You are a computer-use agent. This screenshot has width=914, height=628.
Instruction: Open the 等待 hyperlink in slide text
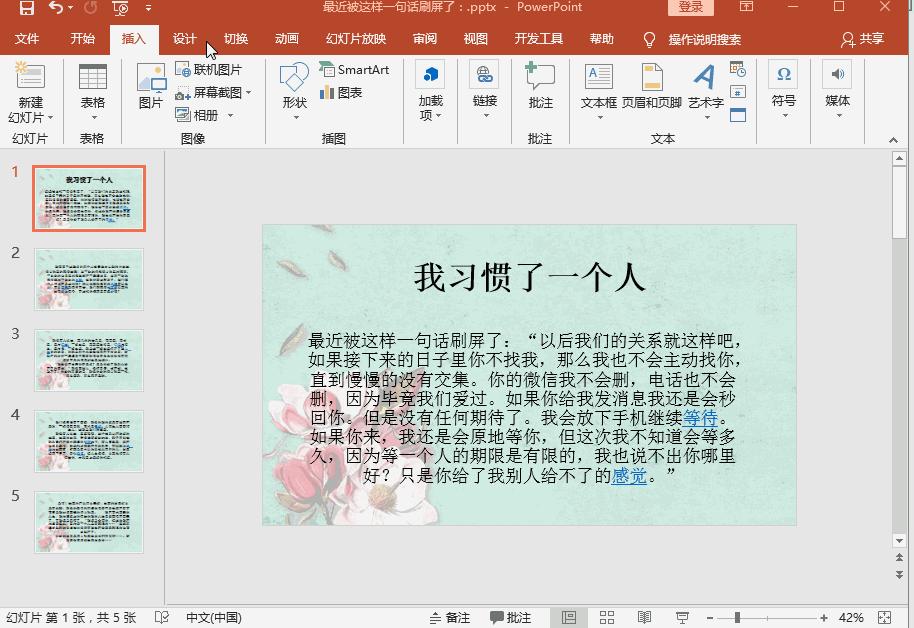point(700,418)
